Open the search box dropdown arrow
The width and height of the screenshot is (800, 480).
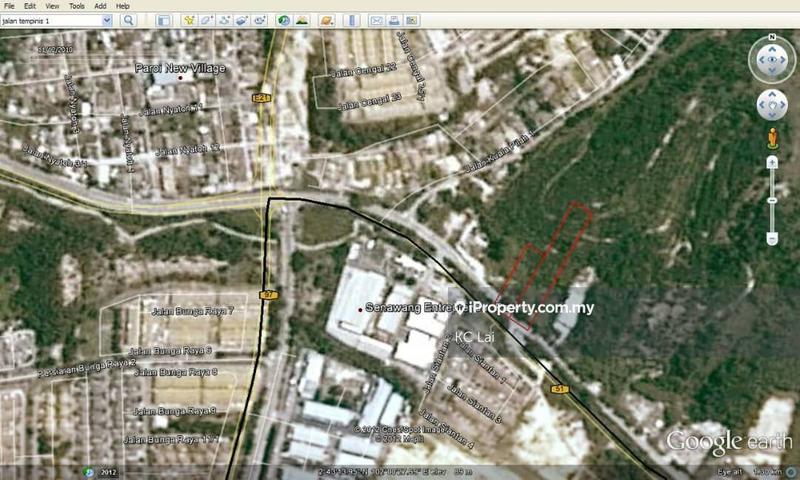coord(110,20)
